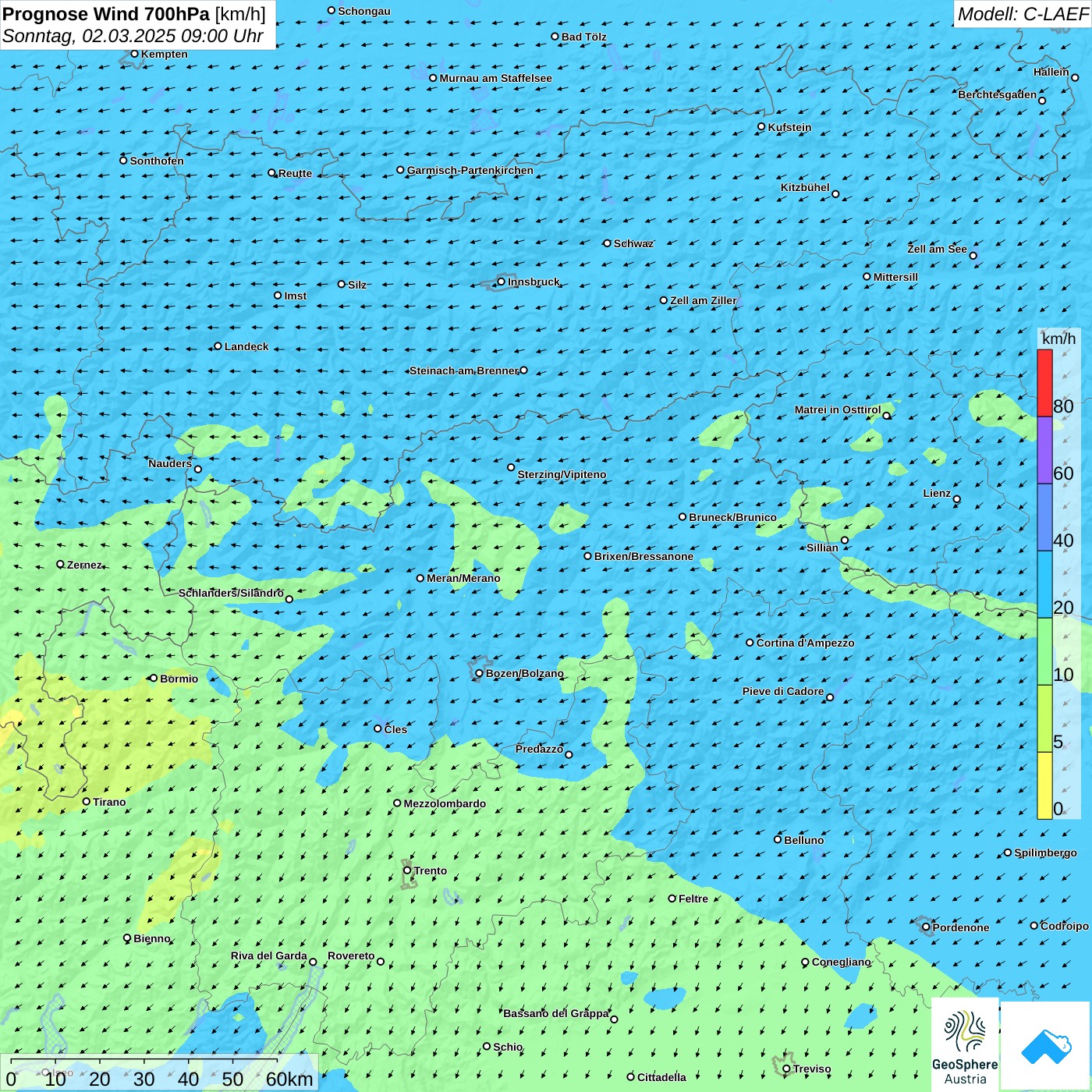Image resolution: width=1092 pixels, height=1092 pixels.
Task: Click the 'Conegliano' label
Action: (841, 962)
